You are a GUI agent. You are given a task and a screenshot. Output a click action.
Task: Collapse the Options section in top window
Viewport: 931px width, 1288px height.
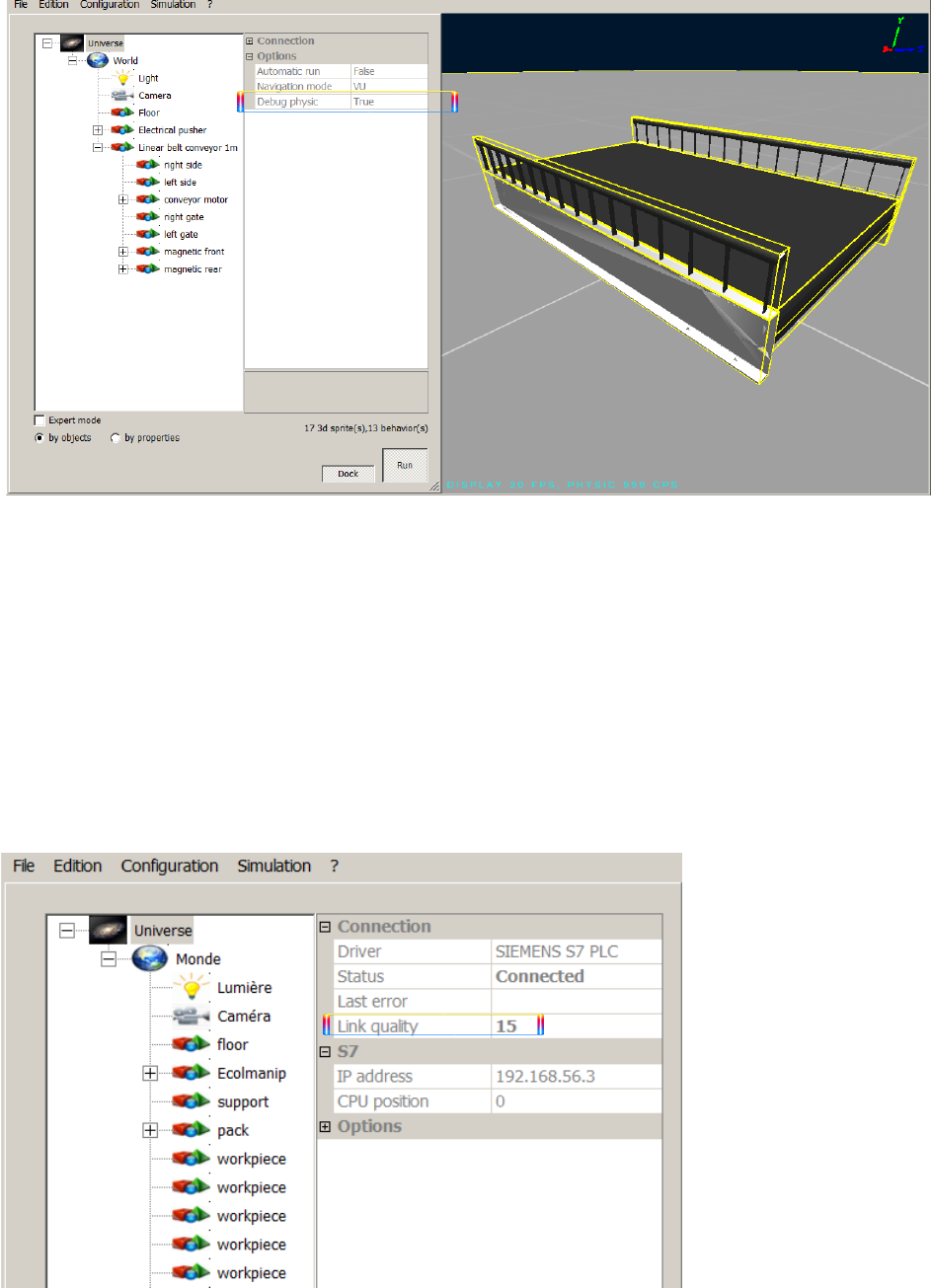250,56
